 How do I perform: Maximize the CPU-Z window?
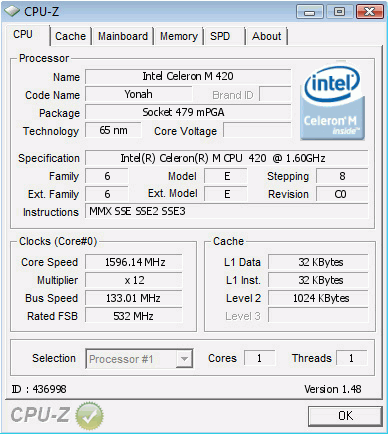click(339, 12)
